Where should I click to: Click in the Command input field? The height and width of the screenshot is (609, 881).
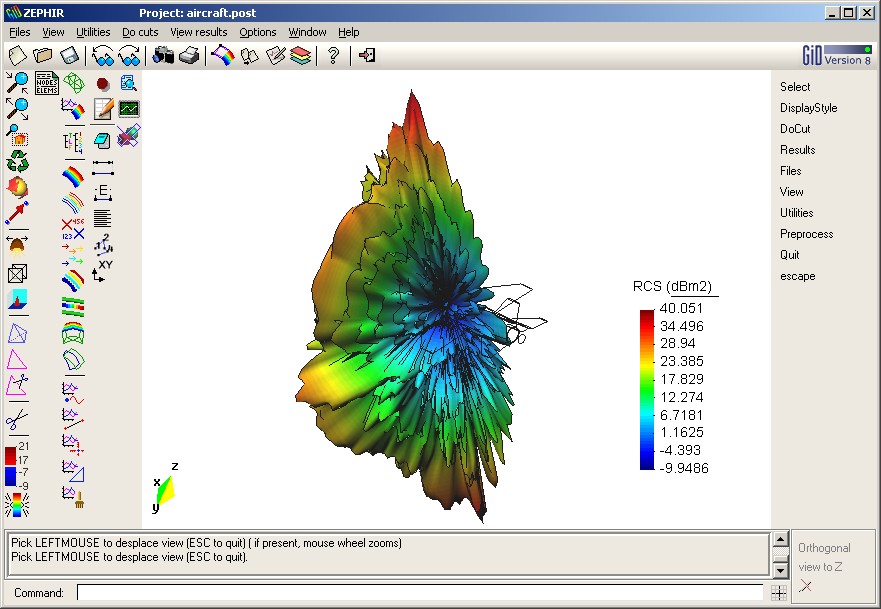pos(420,593)
